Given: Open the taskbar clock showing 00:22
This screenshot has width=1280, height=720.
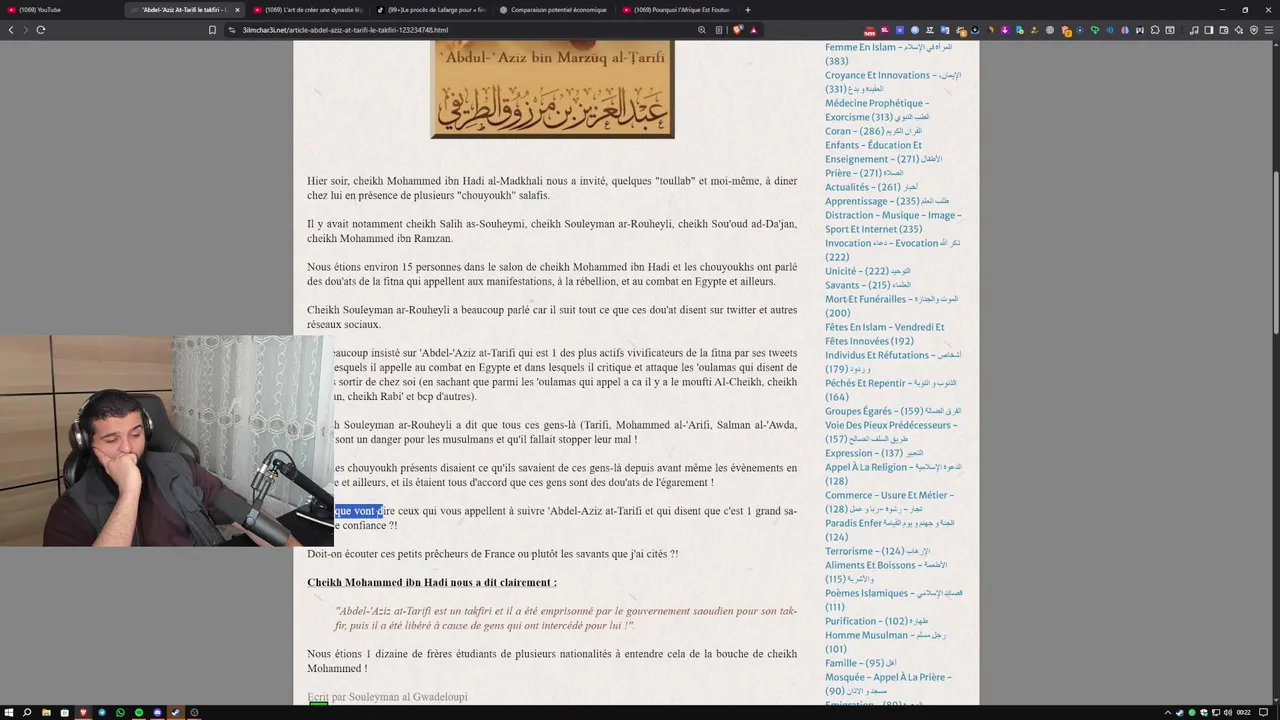Looking at the screenshot, I should (x=1244, y=713).
